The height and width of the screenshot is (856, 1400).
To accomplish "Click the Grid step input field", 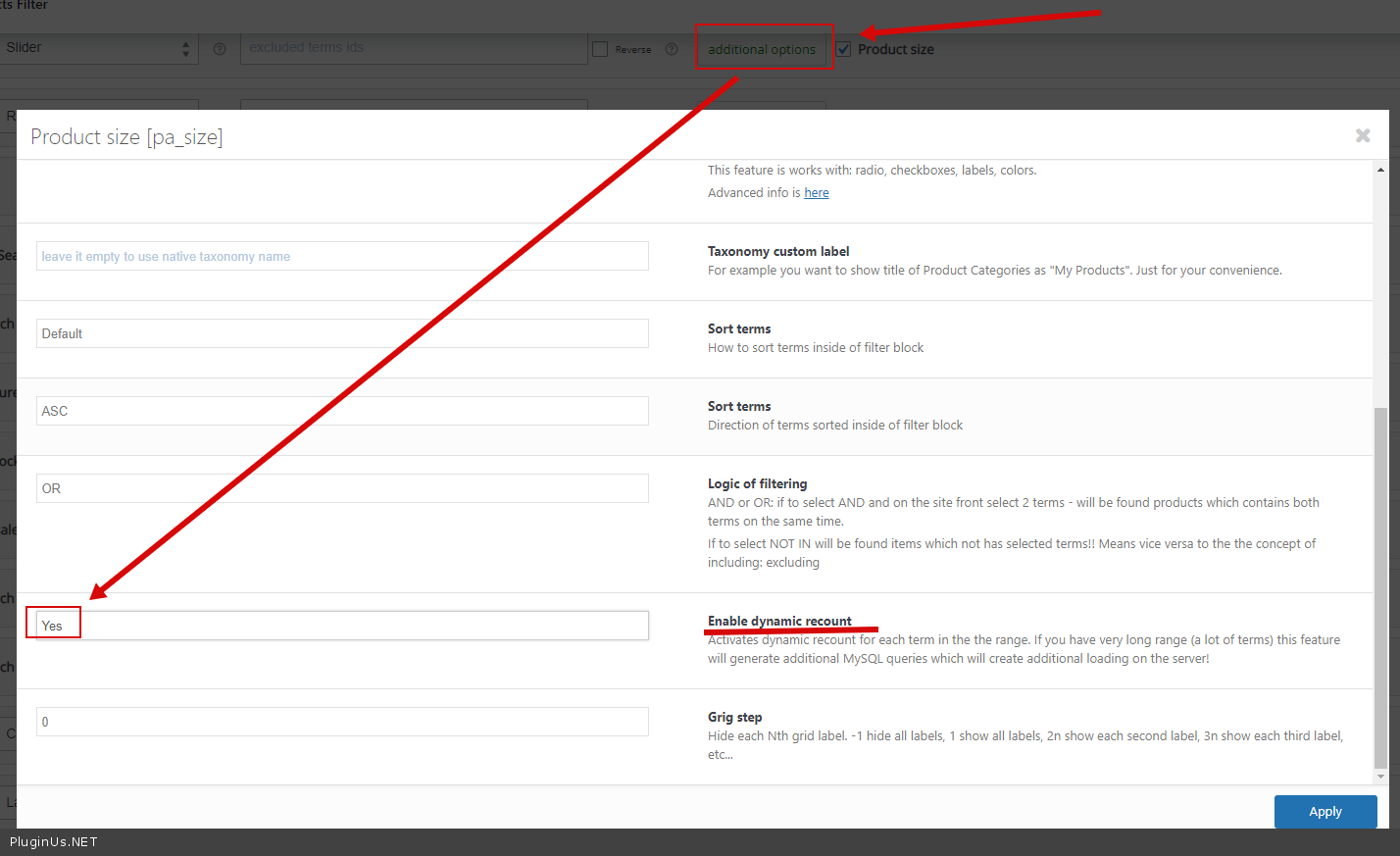I will pyautogui.click(x=342, y=722).
